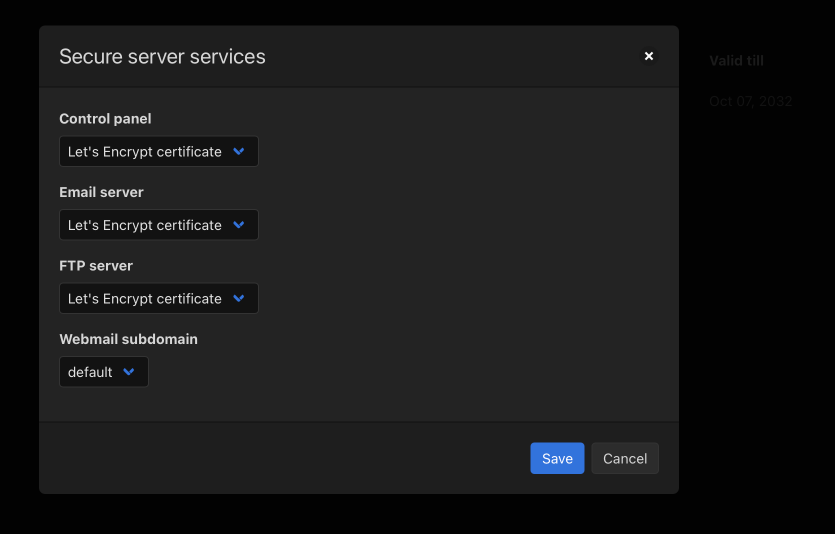Click the 'Webmail subdomain' field label

point(128,339)
